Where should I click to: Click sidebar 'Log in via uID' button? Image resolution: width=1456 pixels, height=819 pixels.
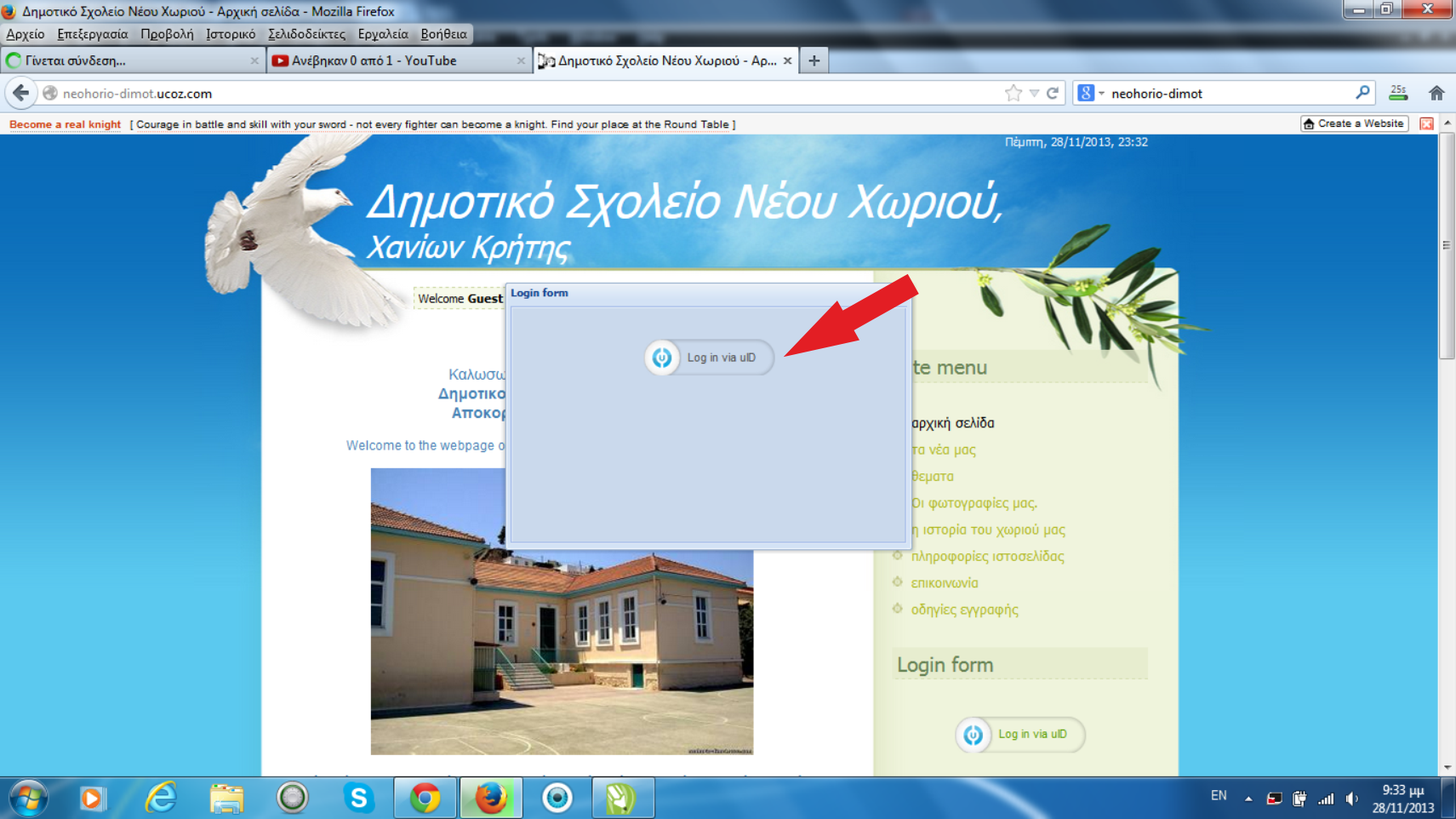1019,734
